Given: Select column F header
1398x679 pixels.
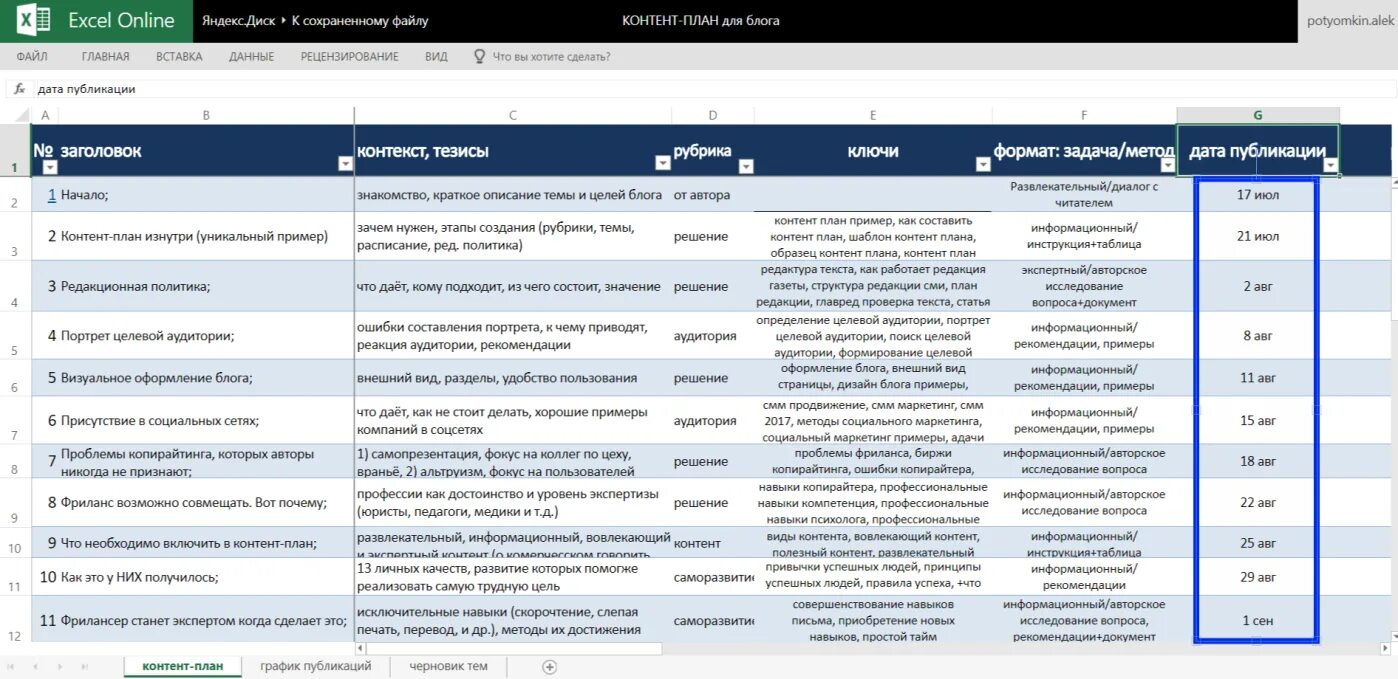Looking at the screenshot, I should point(1084,115).
